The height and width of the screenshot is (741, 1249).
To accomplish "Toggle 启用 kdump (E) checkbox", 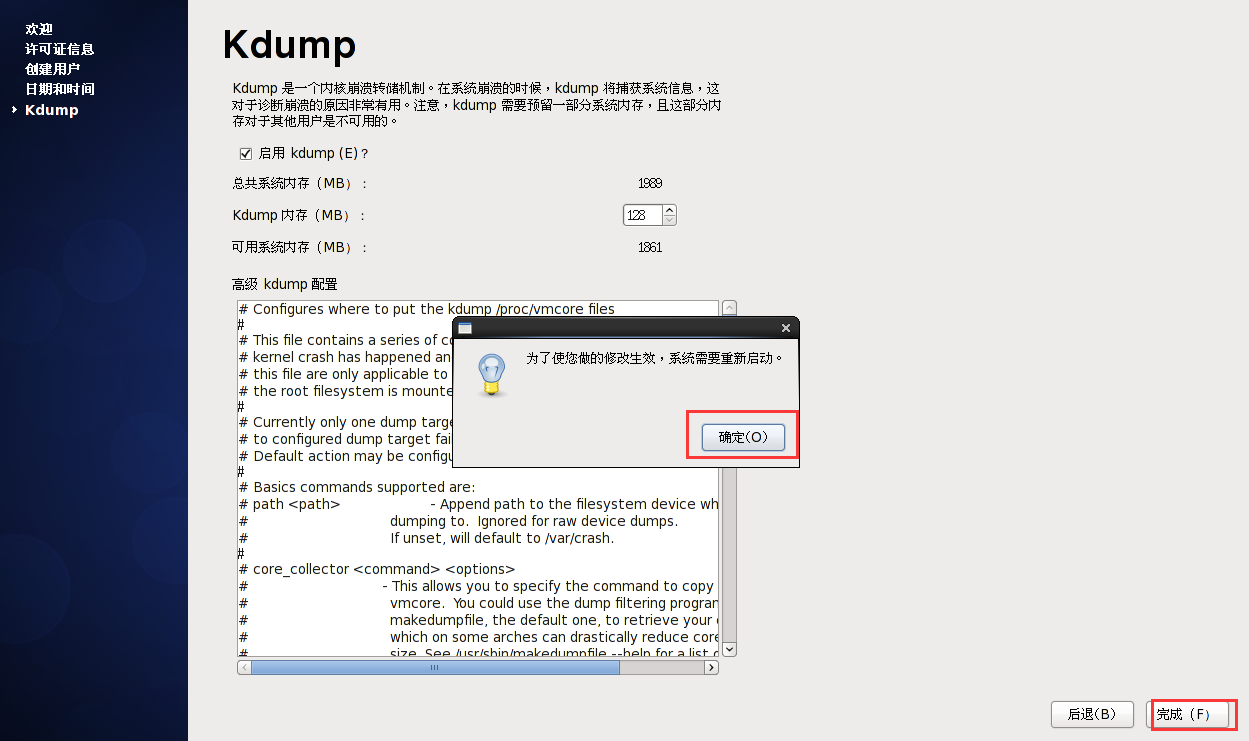I will [x=245, y=153].
